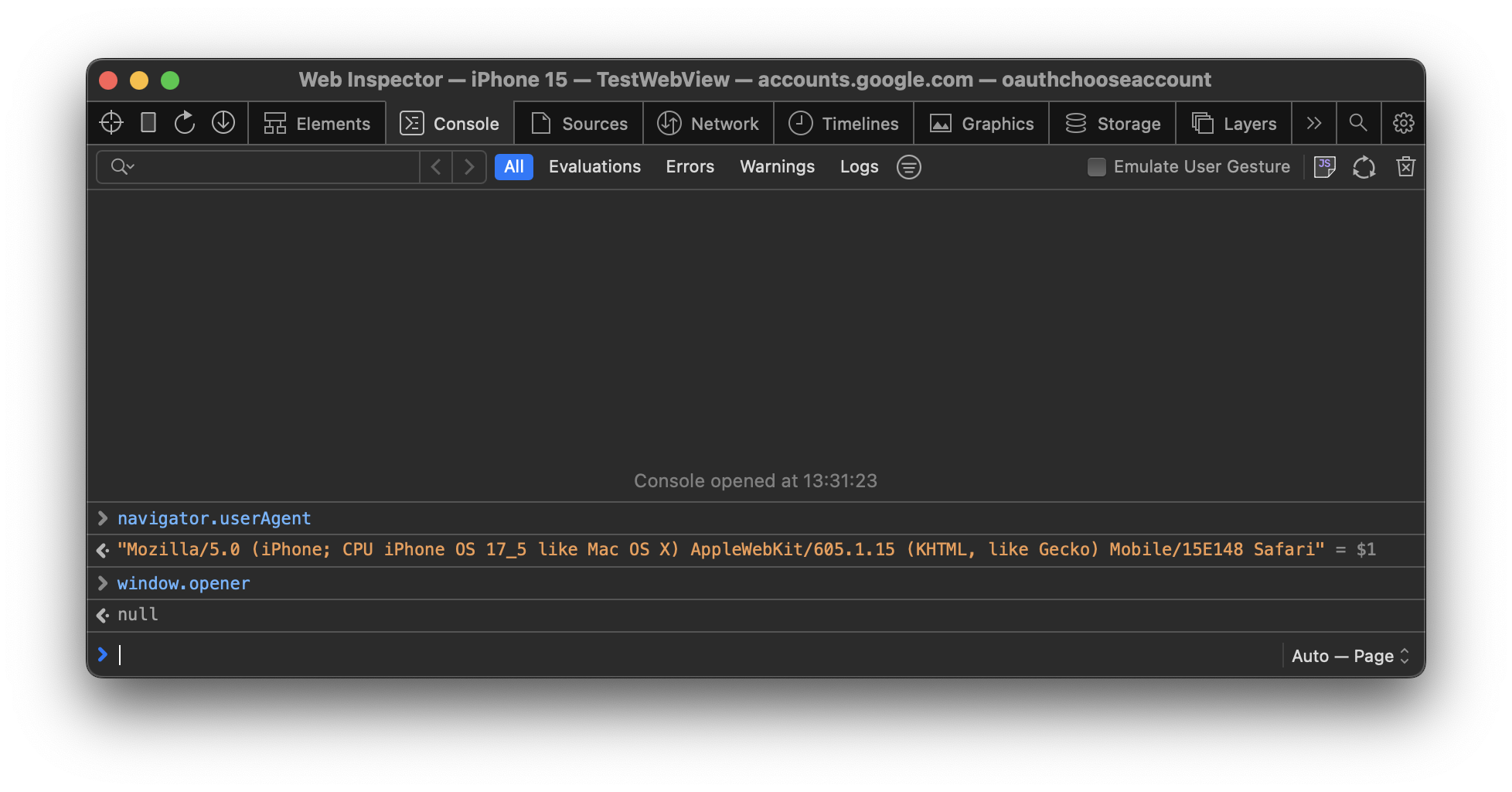Clear the console with trash icon
This screenshot has width=1512, height=792.
pos(1406,166)
